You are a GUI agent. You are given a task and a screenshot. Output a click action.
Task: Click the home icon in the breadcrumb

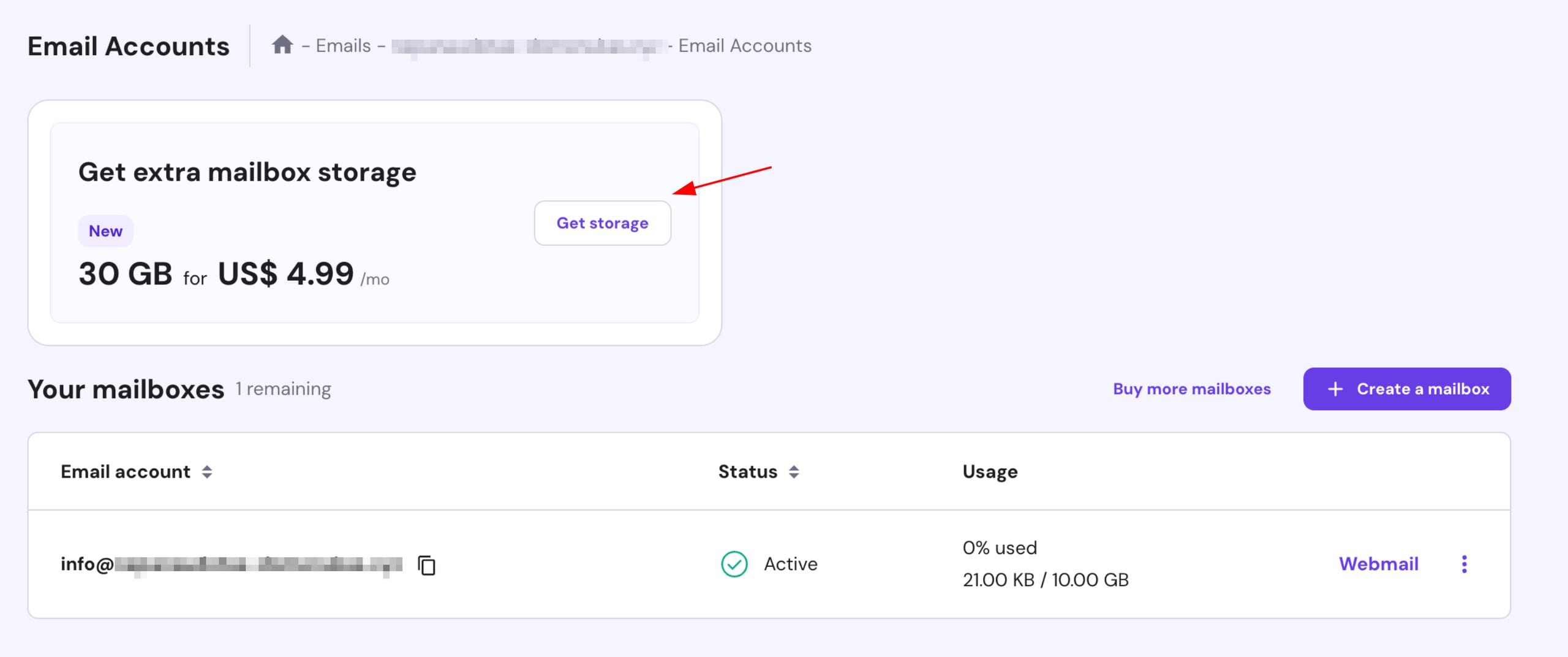(x=282, y=45)
